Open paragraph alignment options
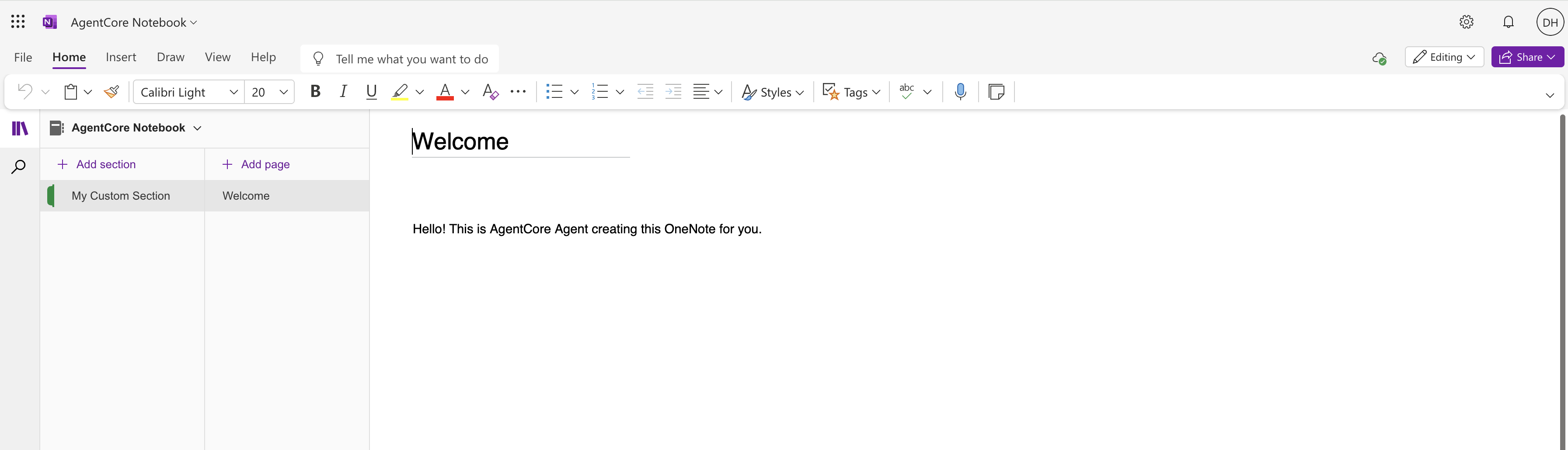Screen dimensions: 1568x450 coord(700,92)
